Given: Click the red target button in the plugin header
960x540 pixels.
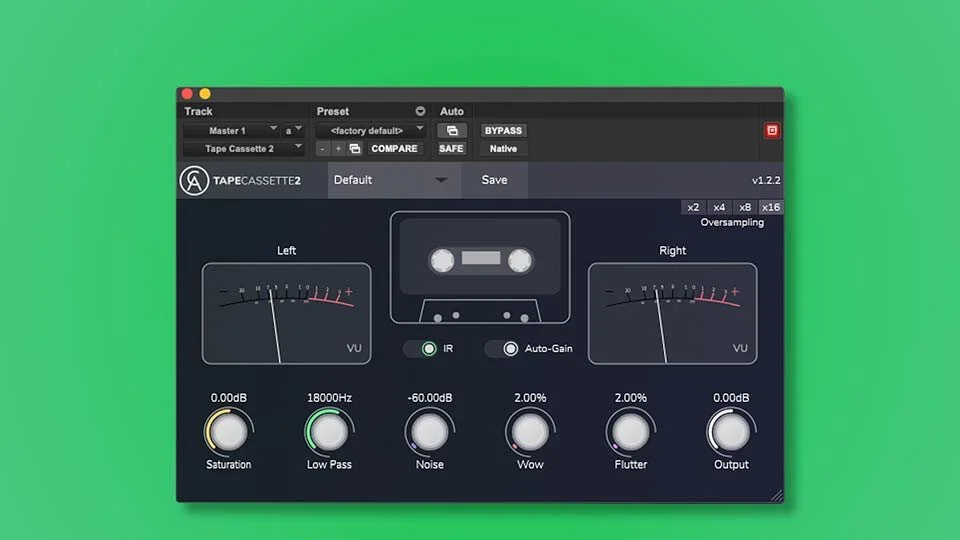Looking at the screenshot, I should click(x=771, y=130).
